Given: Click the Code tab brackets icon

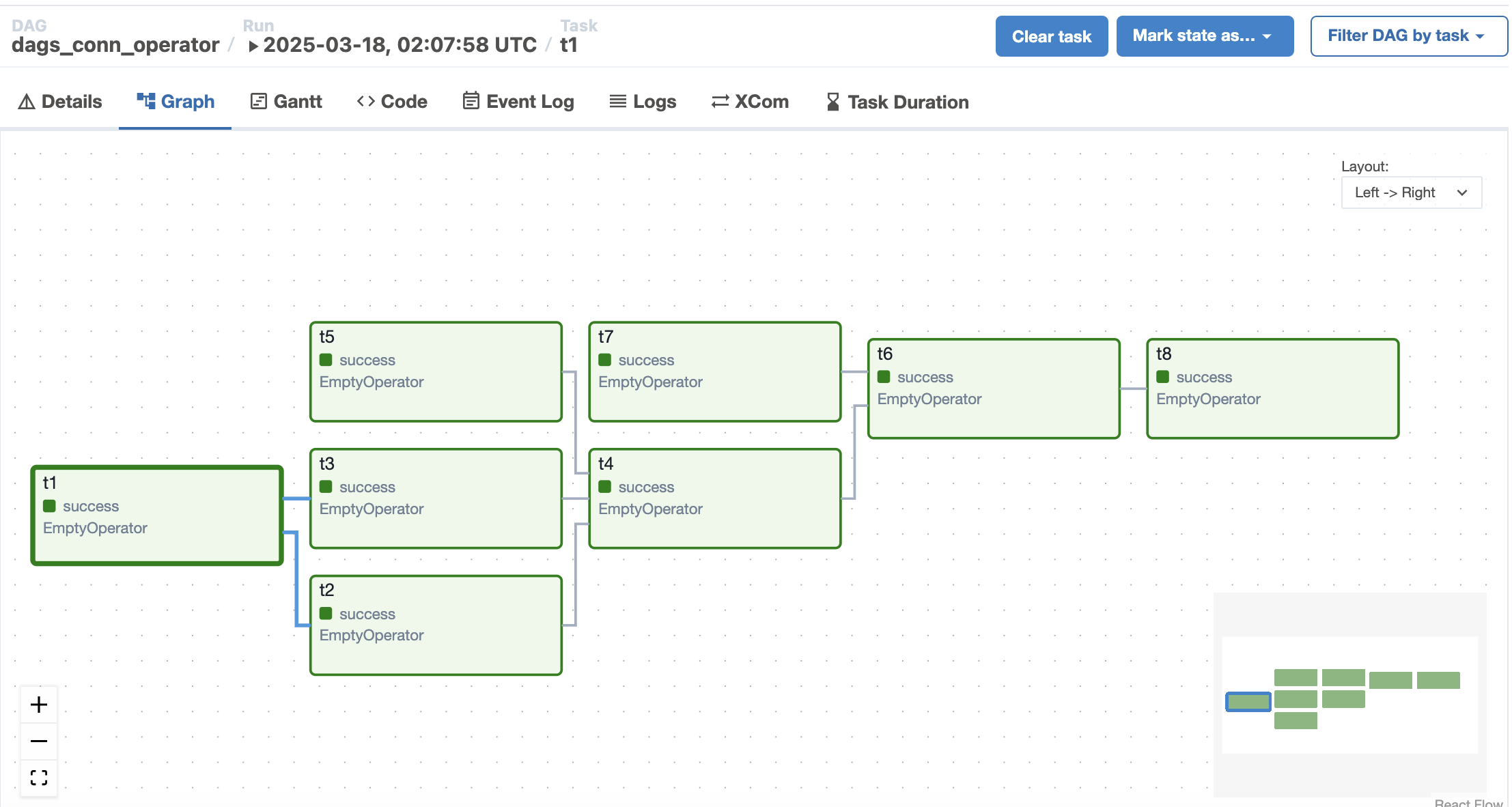Looking at the screenshot, I should [365, 102].
